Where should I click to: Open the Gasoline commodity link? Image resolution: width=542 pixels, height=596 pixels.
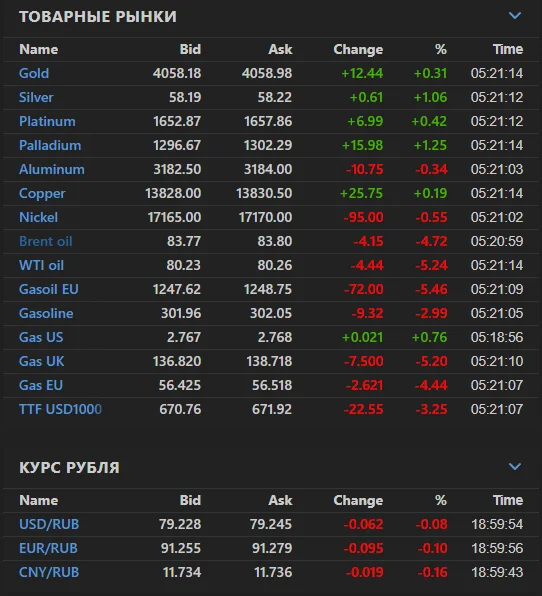pyautogui.click(x=46, y=313)
